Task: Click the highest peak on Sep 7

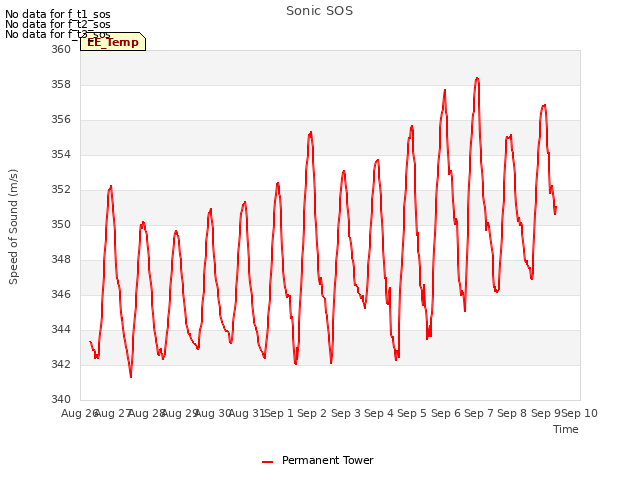Action: (x=477, y=78)
